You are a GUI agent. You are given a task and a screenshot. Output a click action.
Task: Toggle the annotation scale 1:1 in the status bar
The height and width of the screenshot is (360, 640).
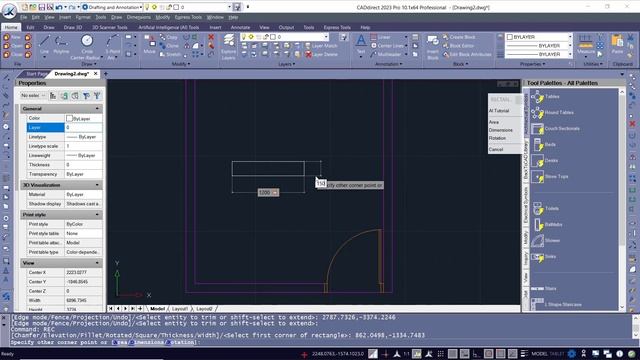click(407, 354)
